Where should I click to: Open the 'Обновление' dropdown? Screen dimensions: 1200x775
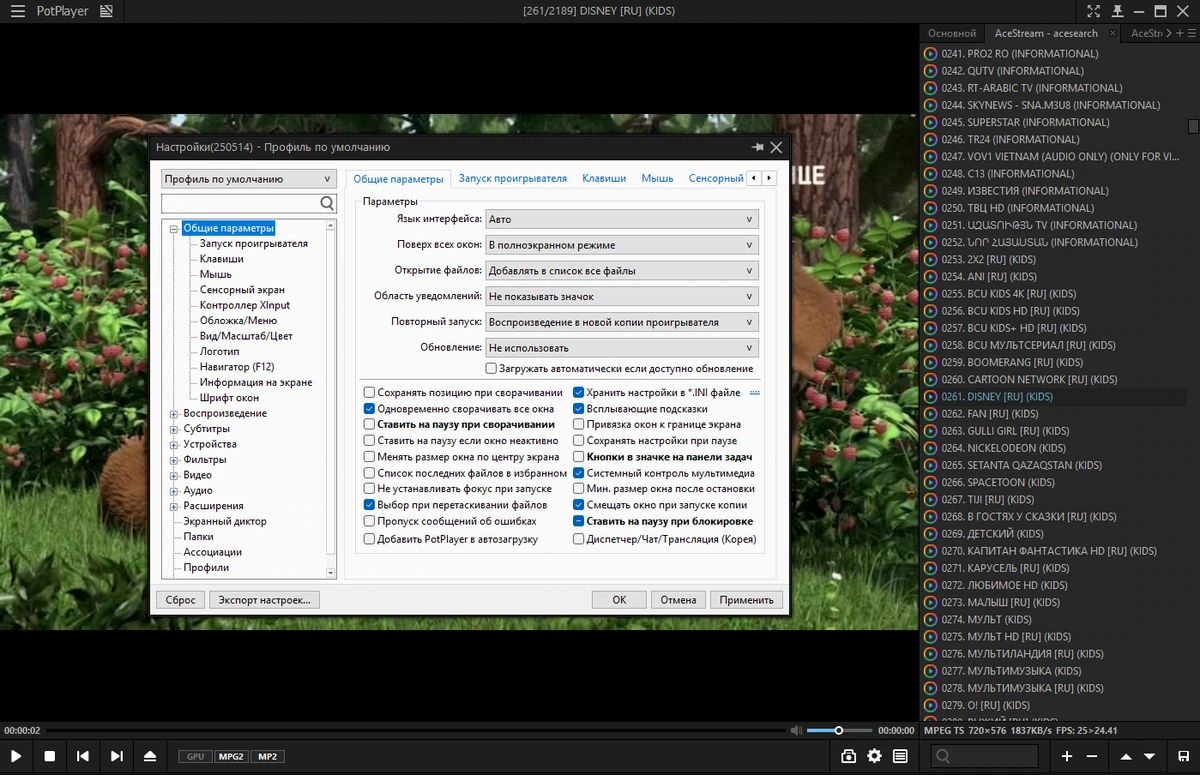[622, 348]
